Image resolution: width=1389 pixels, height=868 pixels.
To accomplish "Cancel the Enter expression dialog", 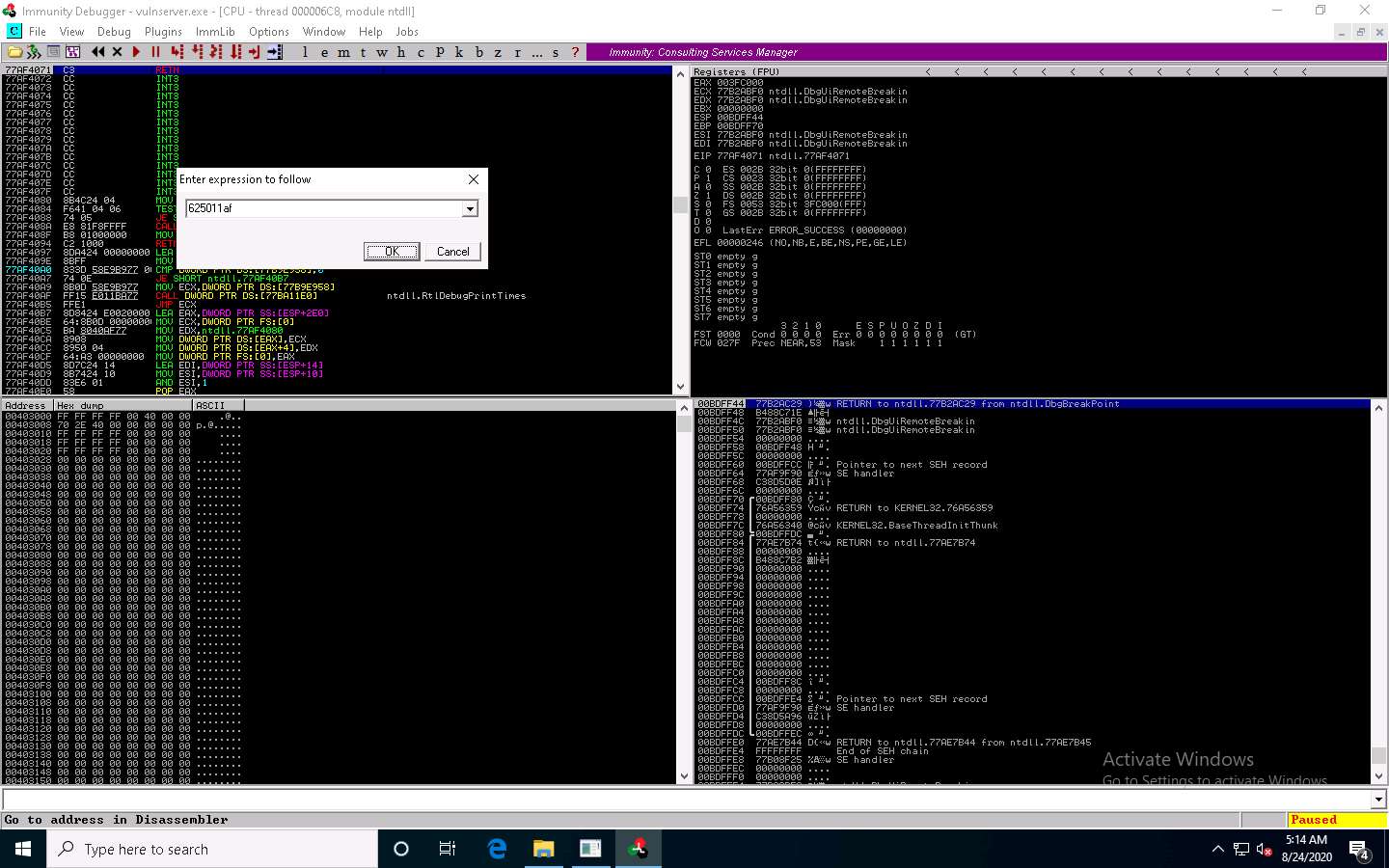I will click(x=453, y=252).
